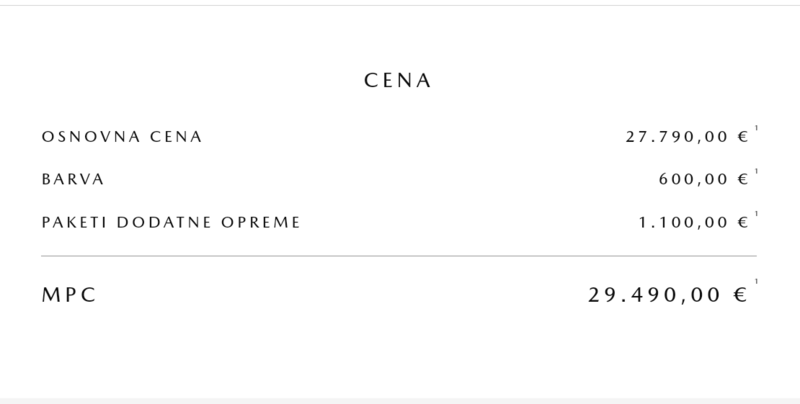
Task: Click the euro symbol in the PAKETI row
Action: click(x=743, y=222)
